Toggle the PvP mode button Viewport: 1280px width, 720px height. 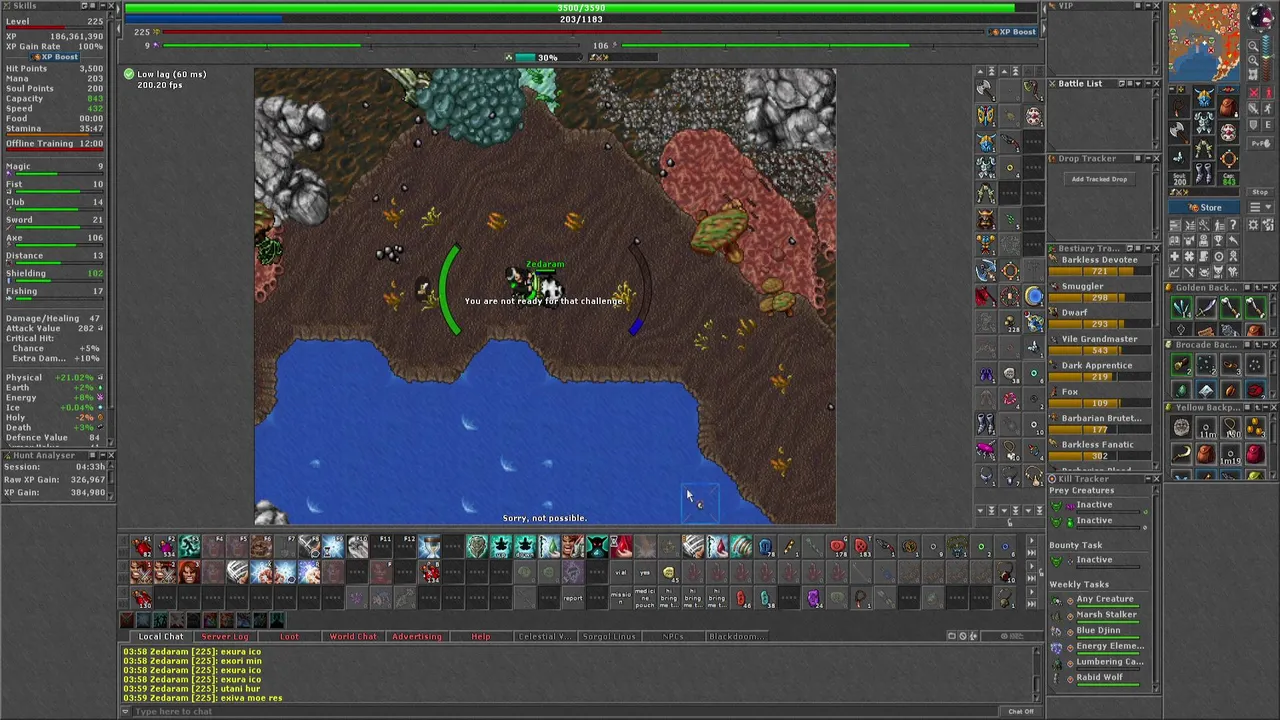click(x=1260, y=143)
